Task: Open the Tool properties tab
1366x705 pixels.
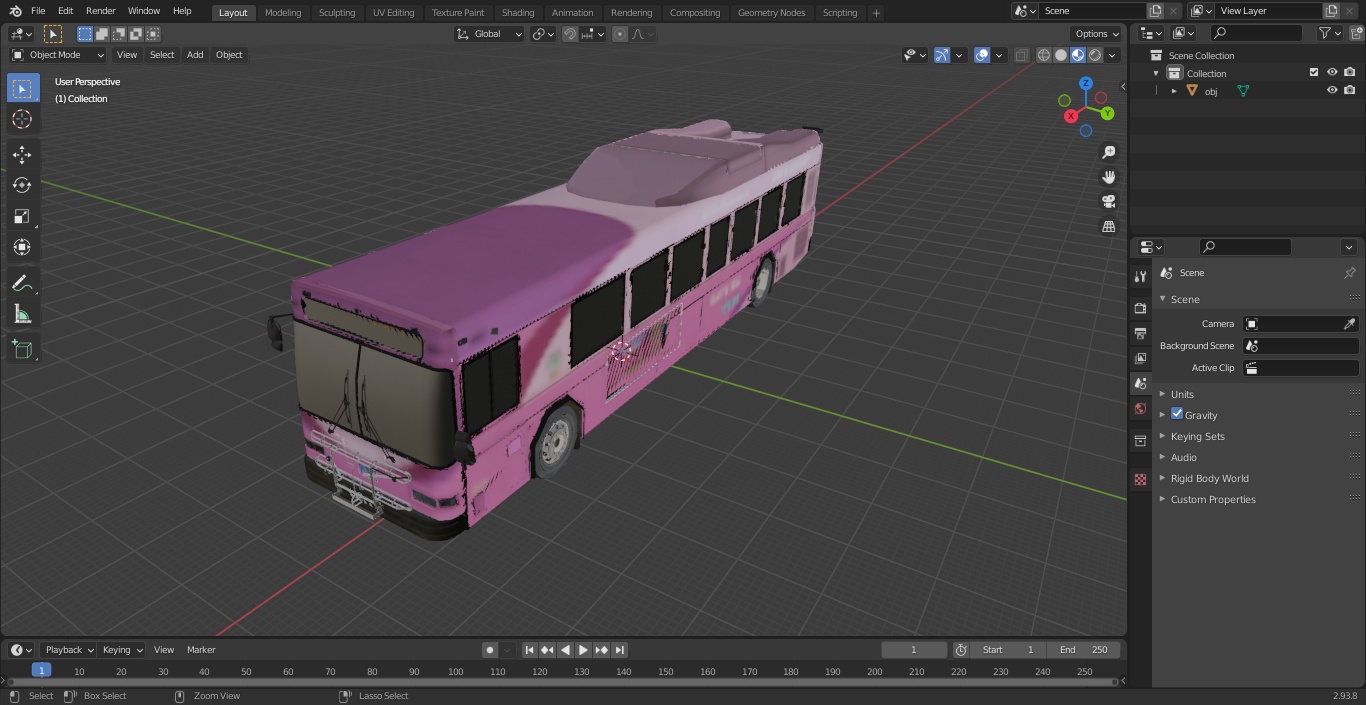Action: 1140,277
